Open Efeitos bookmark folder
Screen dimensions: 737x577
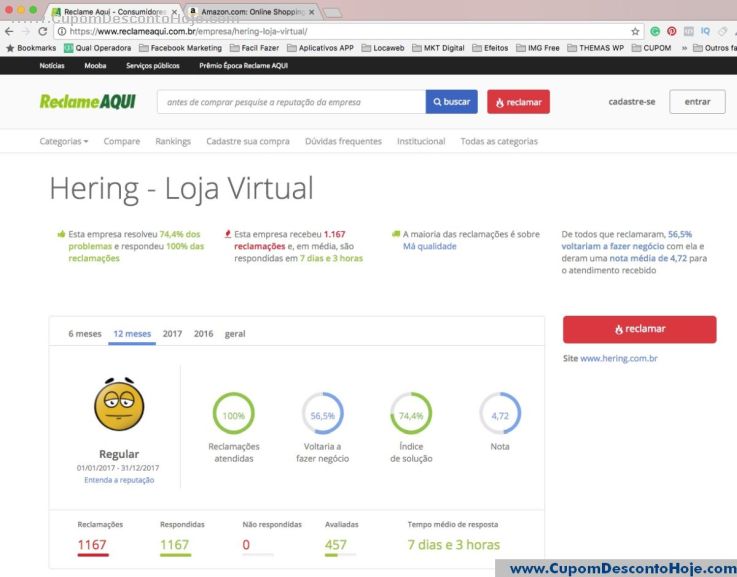point(490,48)
